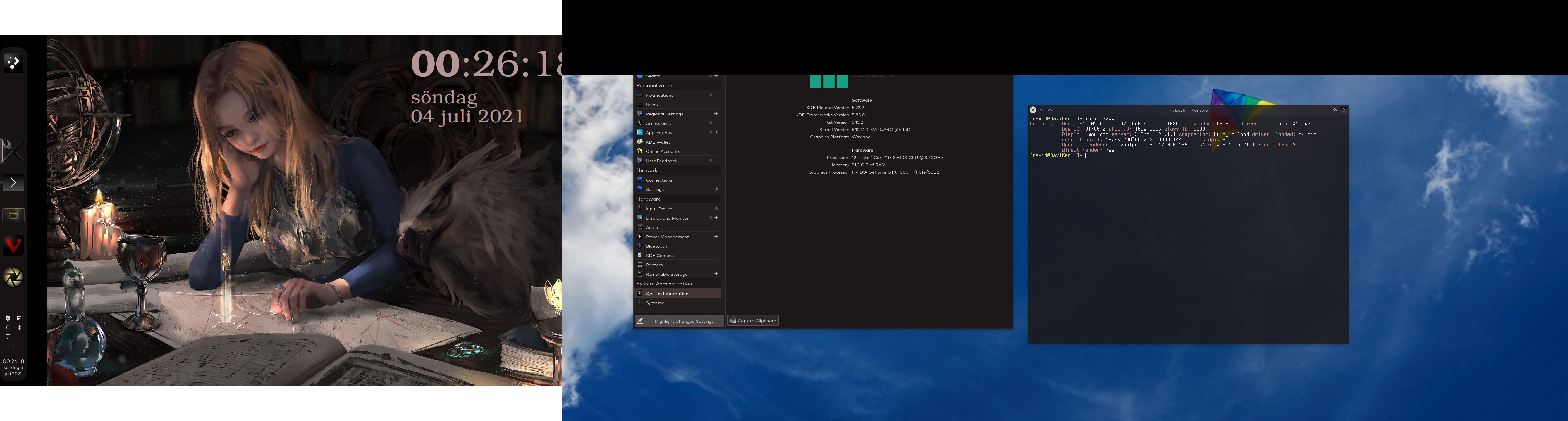
Task: Close the Konsole window
Action: 1033,110
